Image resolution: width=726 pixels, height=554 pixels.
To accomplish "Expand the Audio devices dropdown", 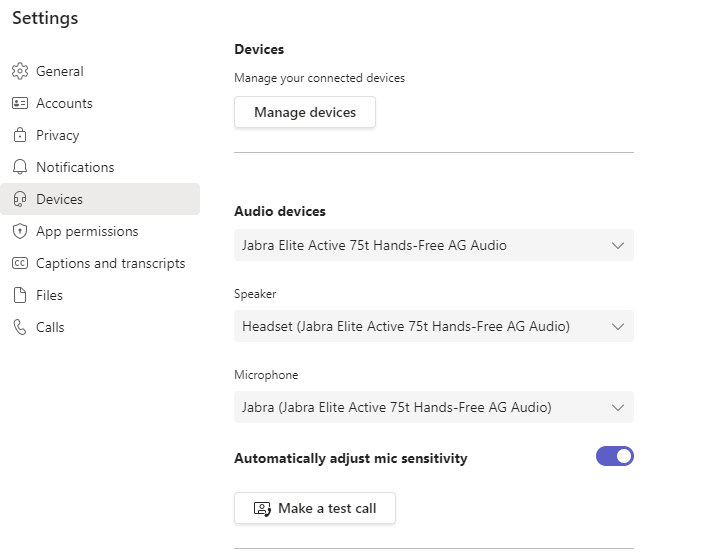I will pos(434,245).
